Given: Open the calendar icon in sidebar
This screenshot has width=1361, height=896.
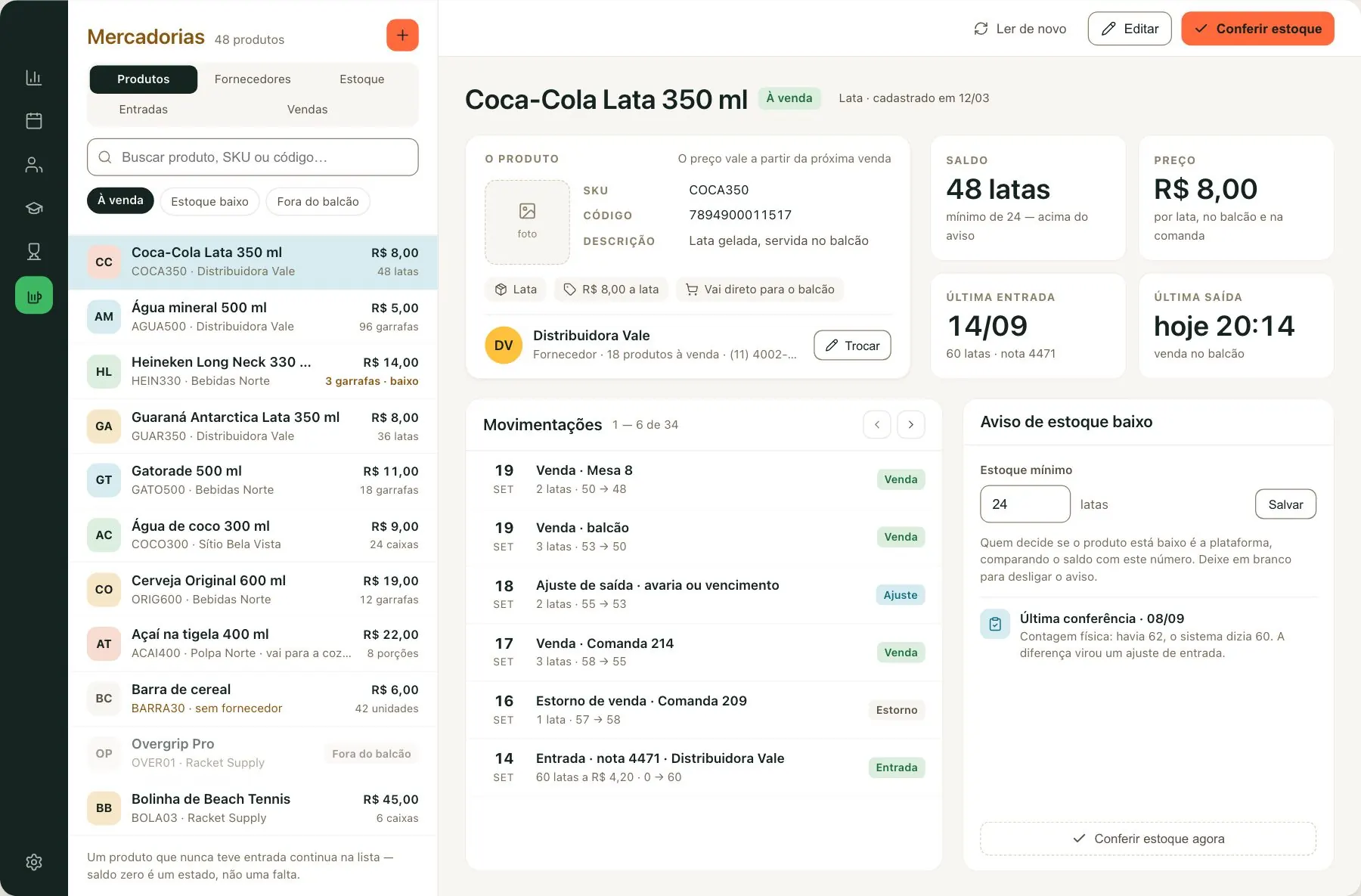Looking at the screenshot, I should pyautogui.click(x=34, y=121).
